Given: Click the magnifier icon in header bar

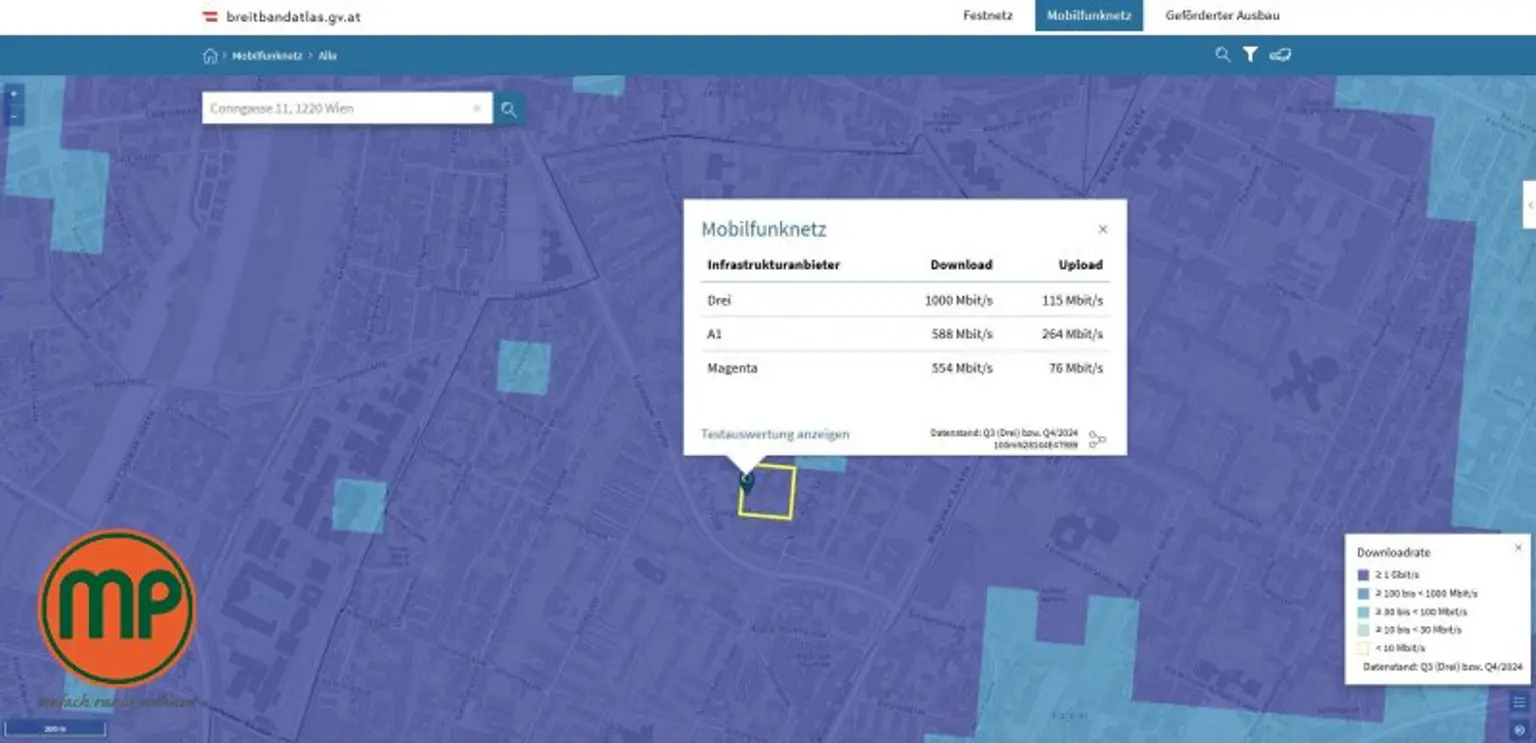Looking at the screenshot, I should tap(1222, 55).
